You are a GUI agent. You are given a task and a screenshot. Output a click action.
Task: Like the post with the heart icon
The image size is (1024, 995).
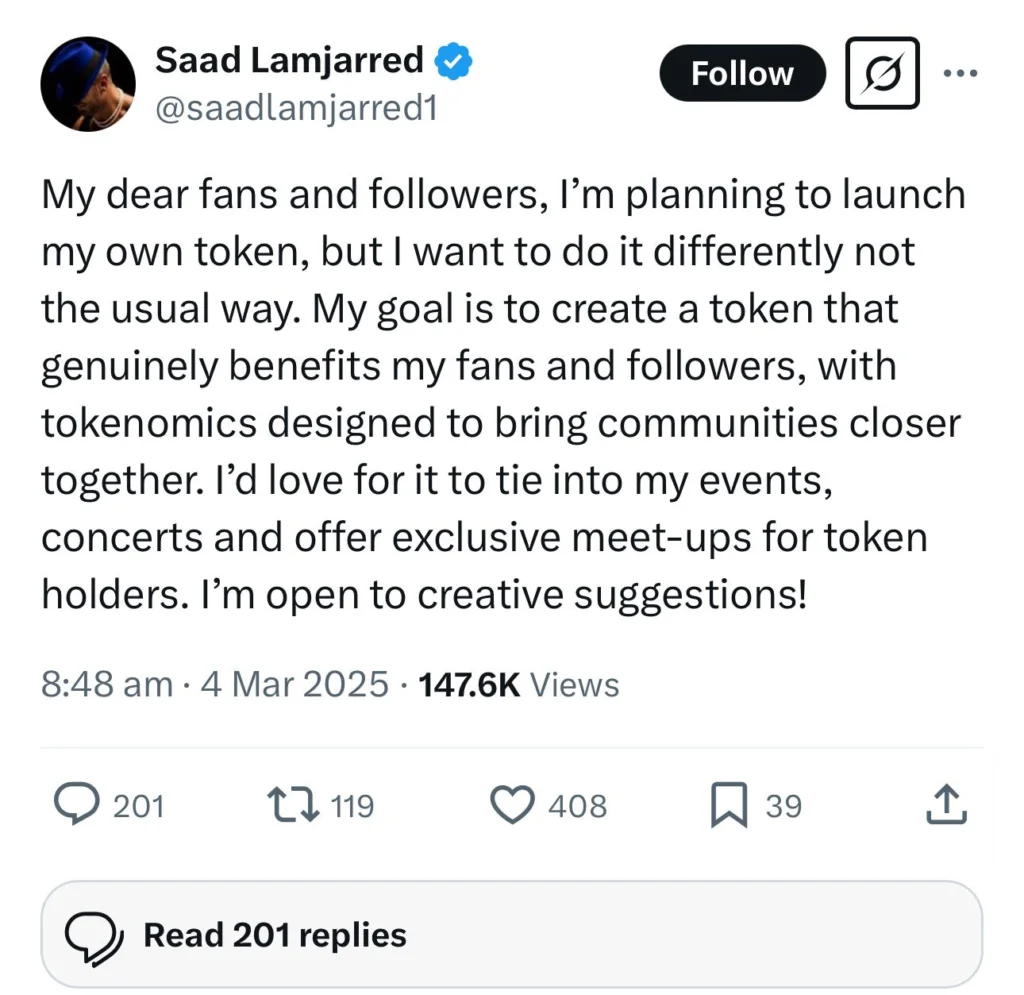515,805
